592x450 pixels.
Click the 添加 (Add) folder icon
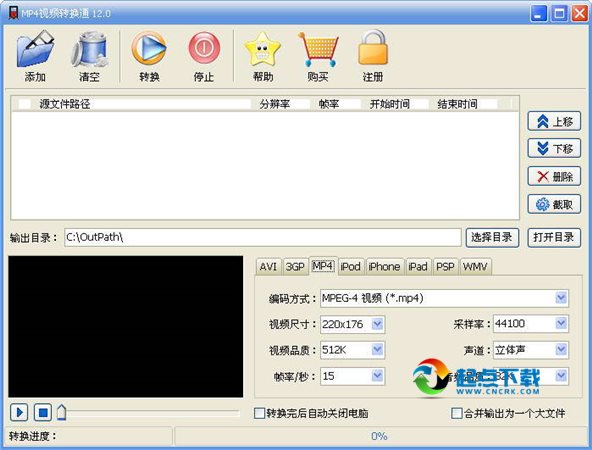[x=35, y=49]
